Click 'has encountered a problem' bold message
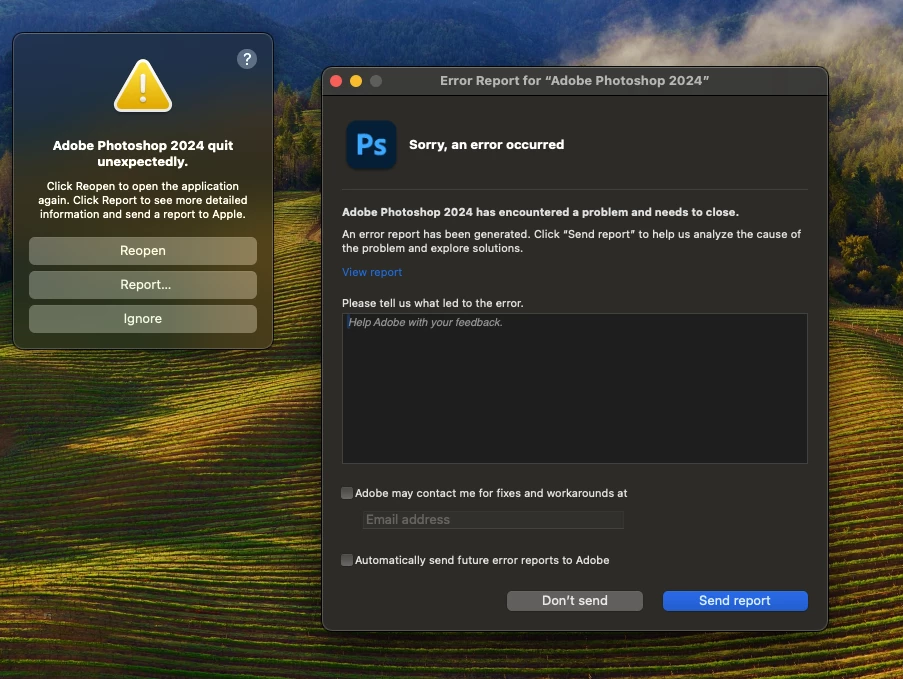Viewport: 903px width, 679px height. [x=540, y=212]
